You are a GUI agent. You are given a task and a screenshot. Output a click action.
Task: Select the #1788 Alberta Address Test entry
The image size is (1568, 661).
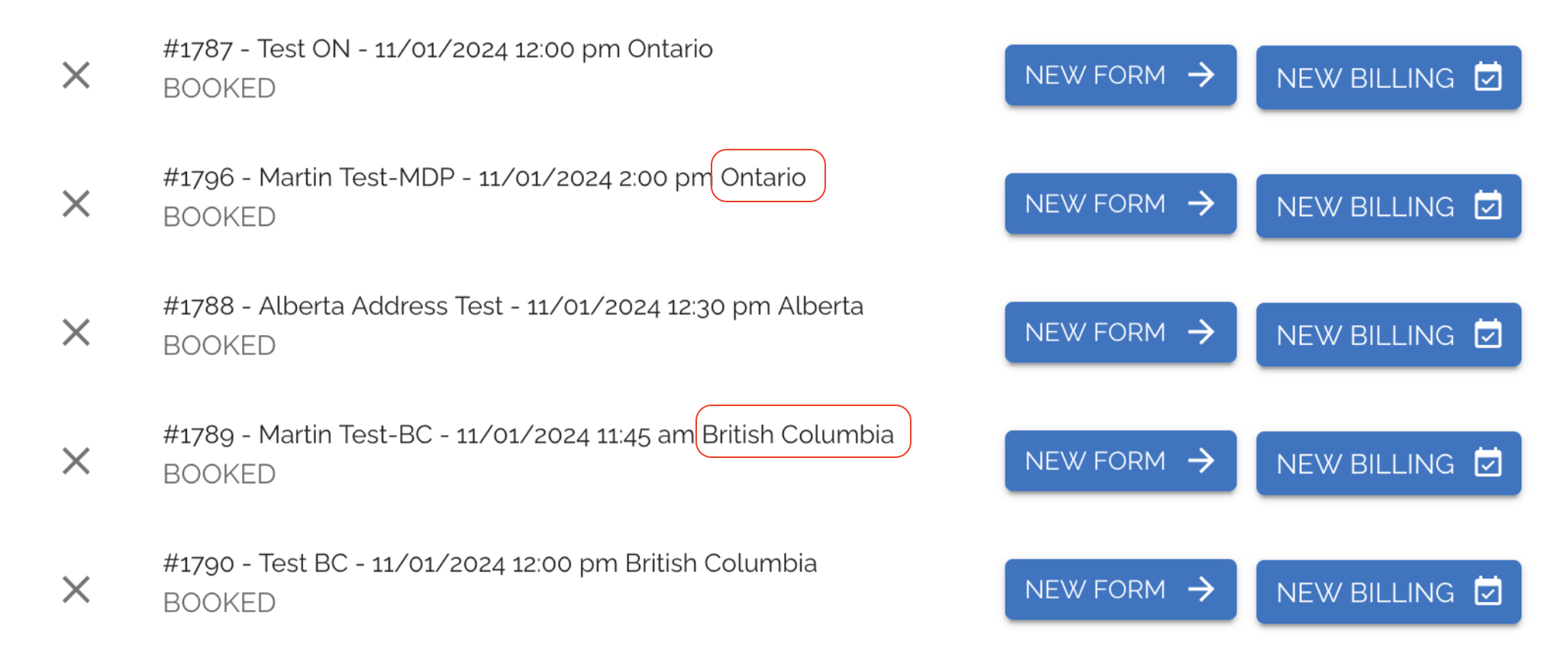(513, 306)
